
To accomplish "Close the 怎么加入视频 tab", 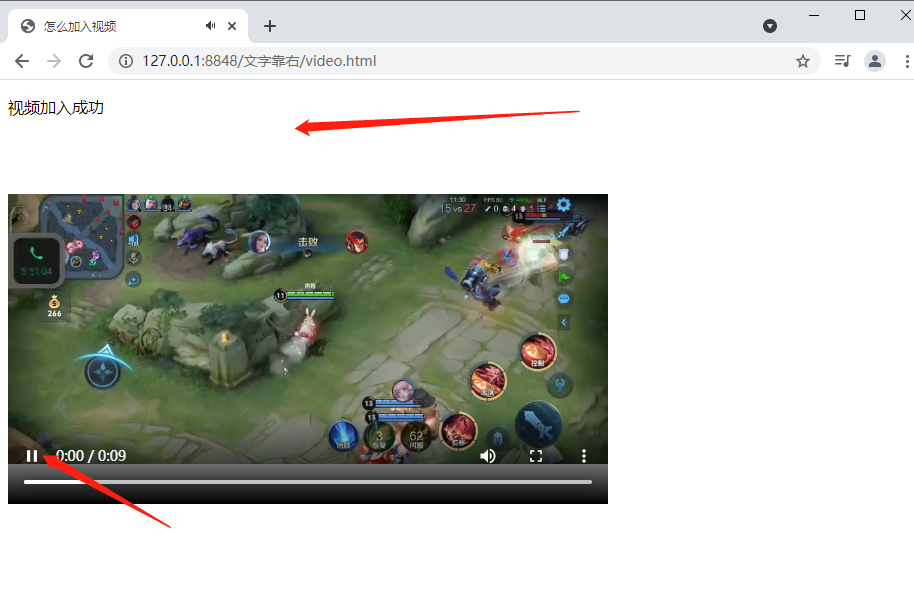I will [x=233, y=26].
